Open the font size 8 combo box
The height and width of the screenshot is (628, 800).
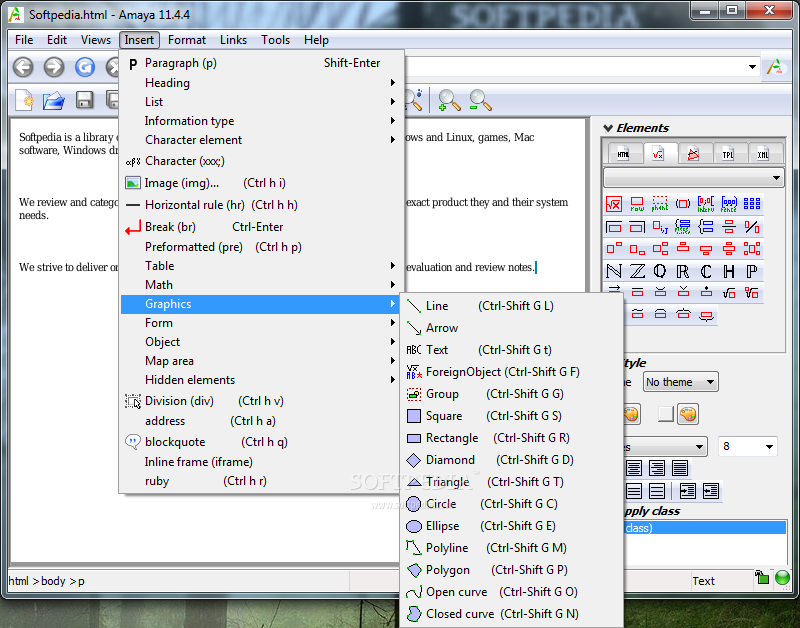pos(747,447)
